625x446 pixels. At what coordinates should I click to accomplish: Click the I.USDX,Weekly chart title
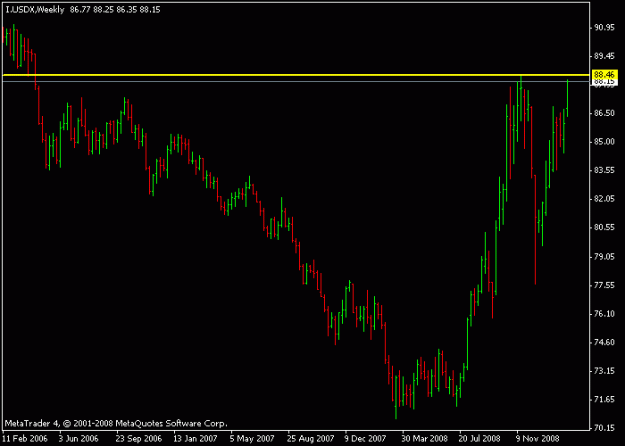point(35,10)
